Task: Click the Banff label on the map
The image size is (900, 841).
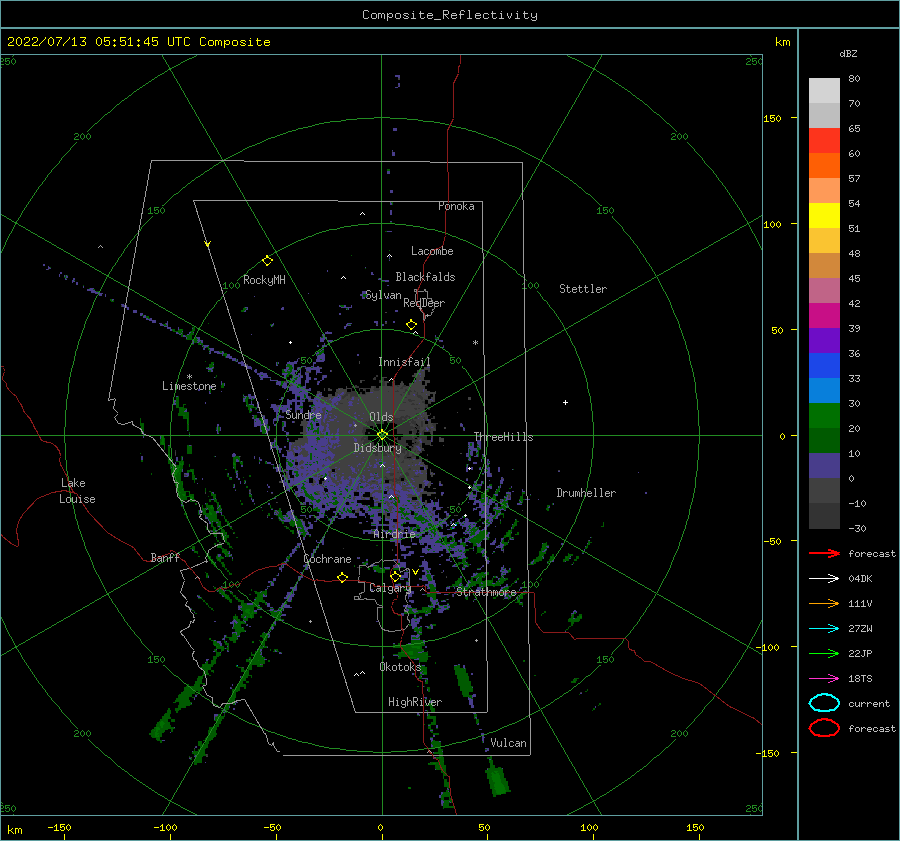Action: coord(165,557)
